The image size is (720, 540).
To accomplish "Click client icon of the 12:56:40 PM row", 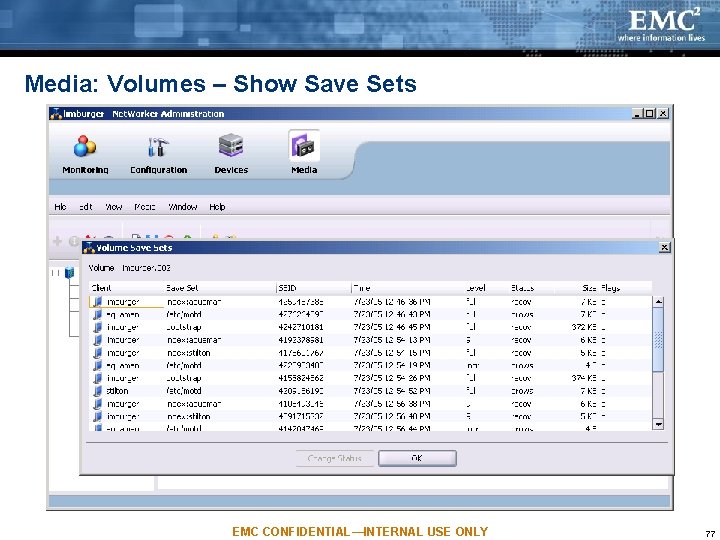I will (97, 416).
